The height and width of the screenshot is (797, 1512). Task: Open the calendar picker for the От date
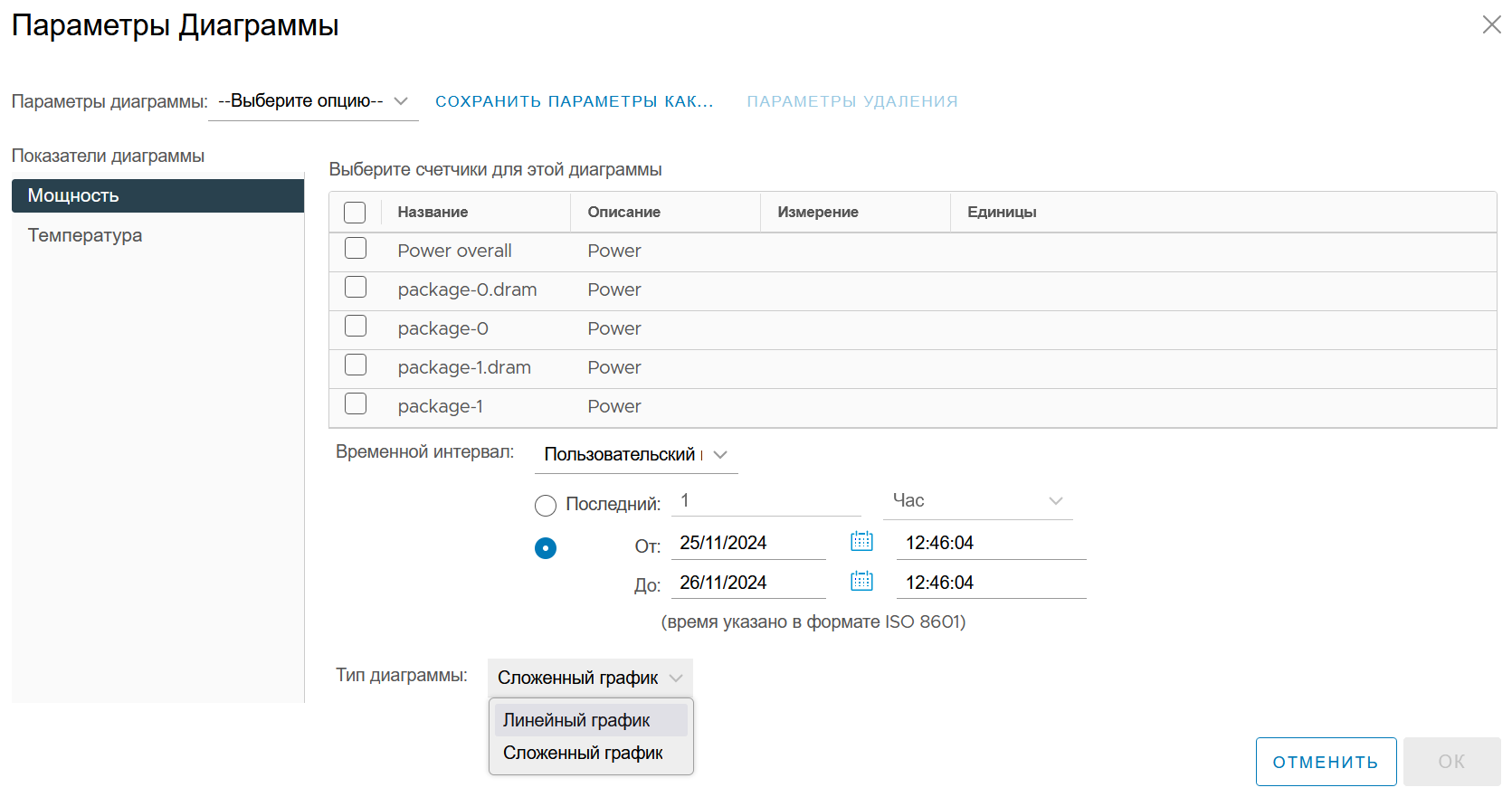point(861,541)
